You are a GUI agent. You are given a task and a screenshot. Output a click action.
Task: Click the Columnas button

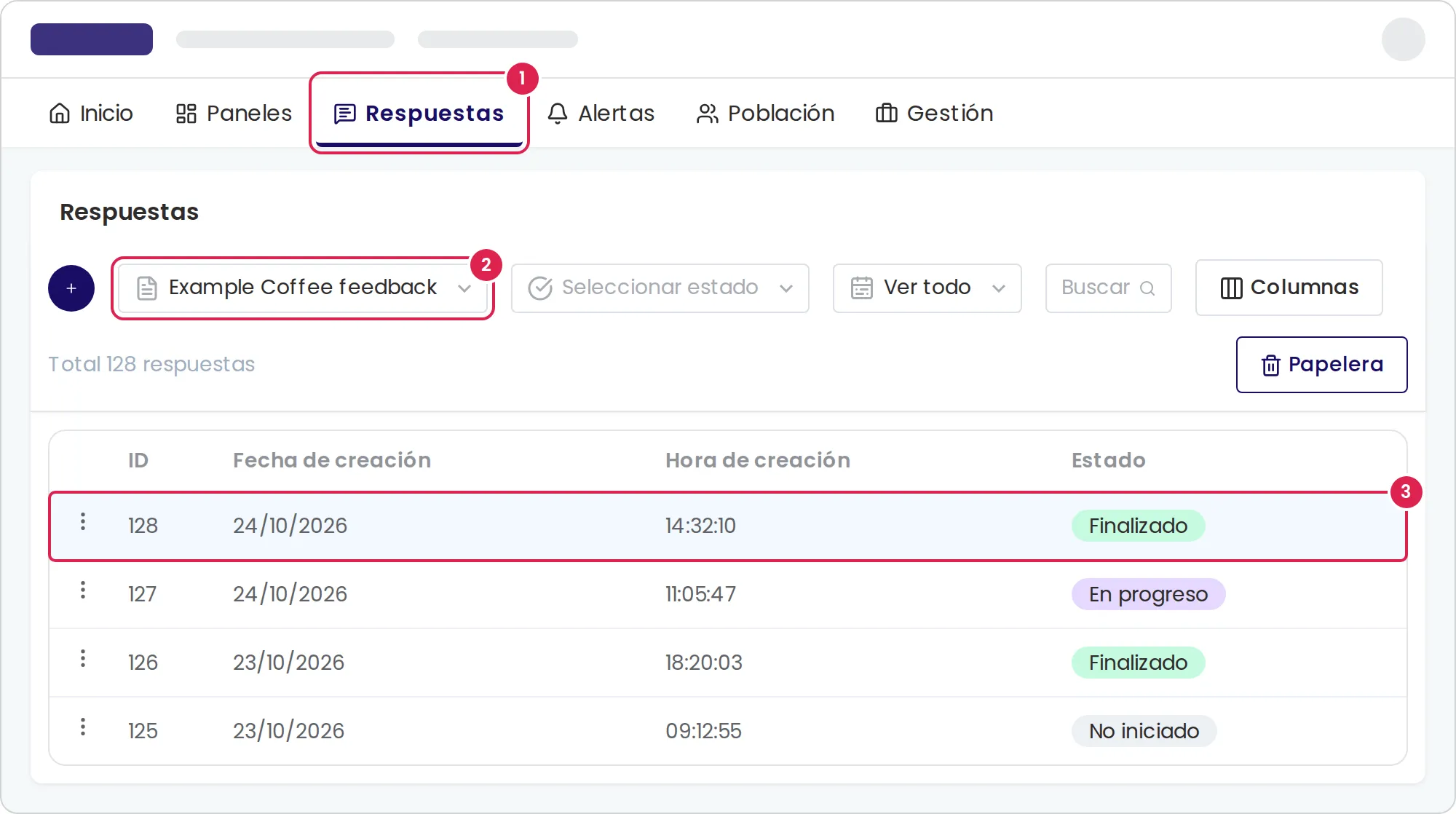pos(1289,288)
